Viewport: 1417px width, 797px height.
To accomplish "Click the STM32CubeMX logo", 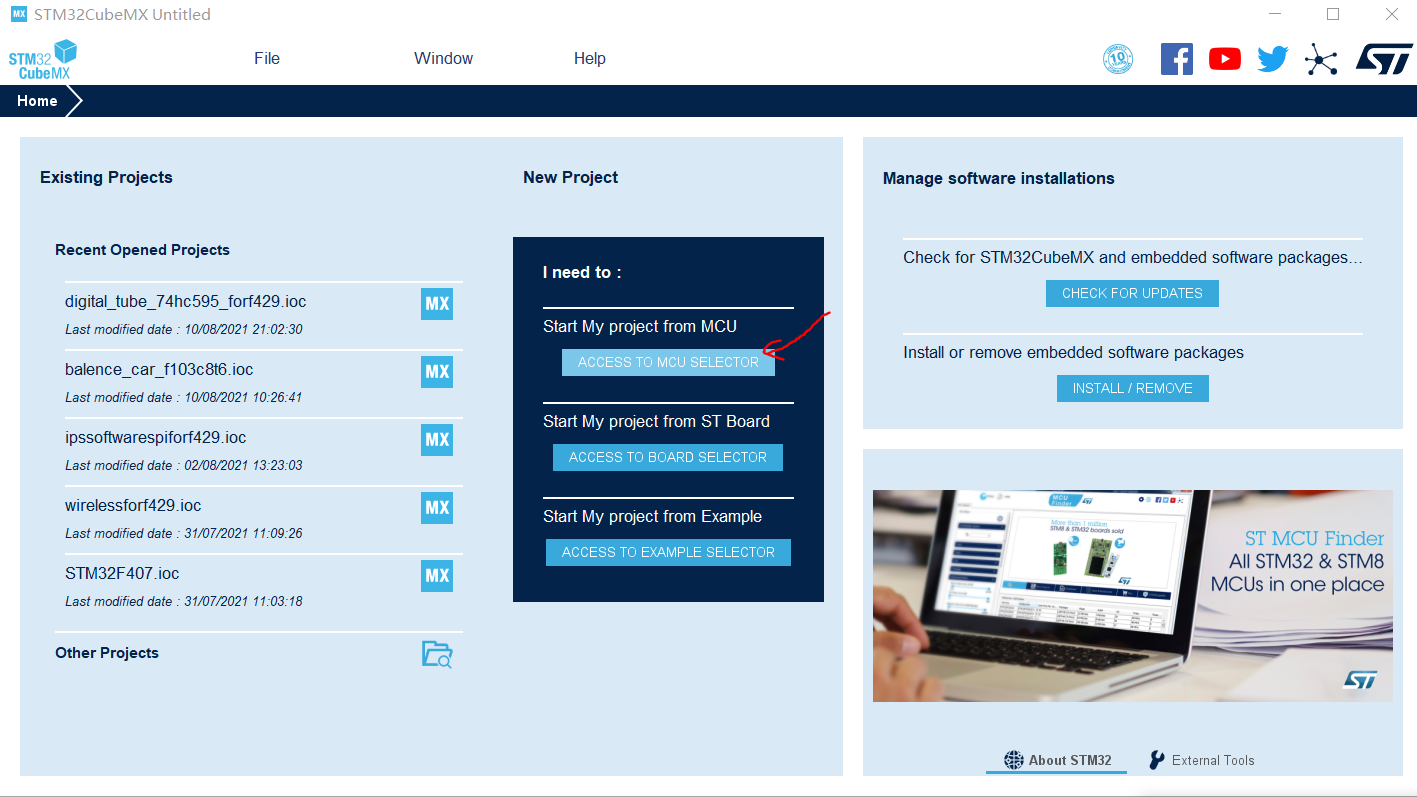I will click(x=42, y=60).
